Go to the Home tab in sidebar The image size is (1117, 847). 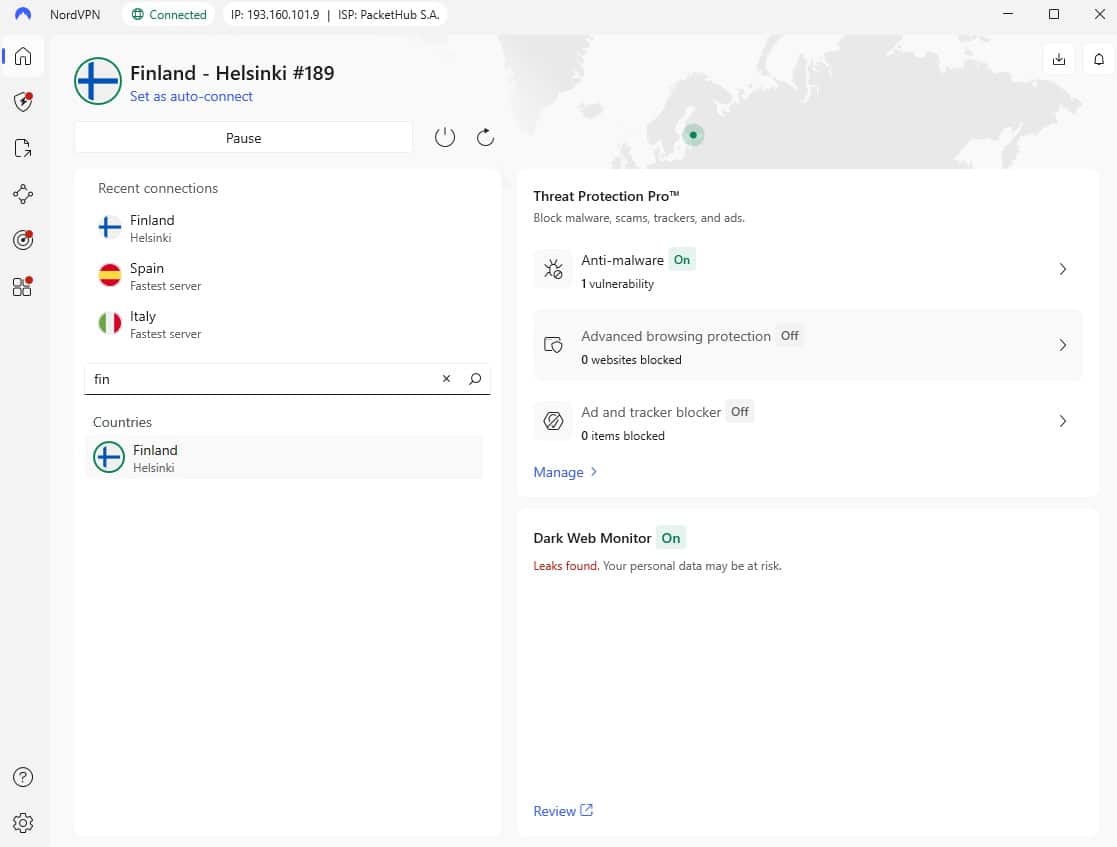[22, 56]
